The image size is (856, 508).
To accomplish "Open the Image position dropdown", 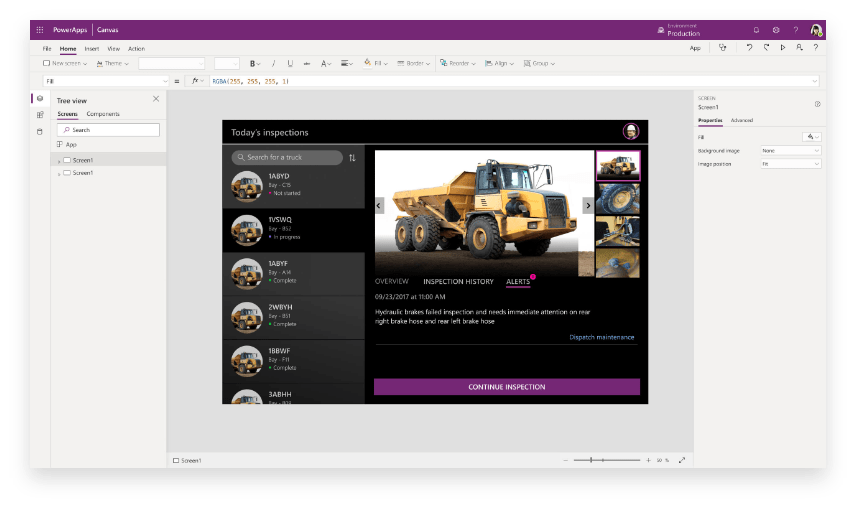I will point(790,164).
